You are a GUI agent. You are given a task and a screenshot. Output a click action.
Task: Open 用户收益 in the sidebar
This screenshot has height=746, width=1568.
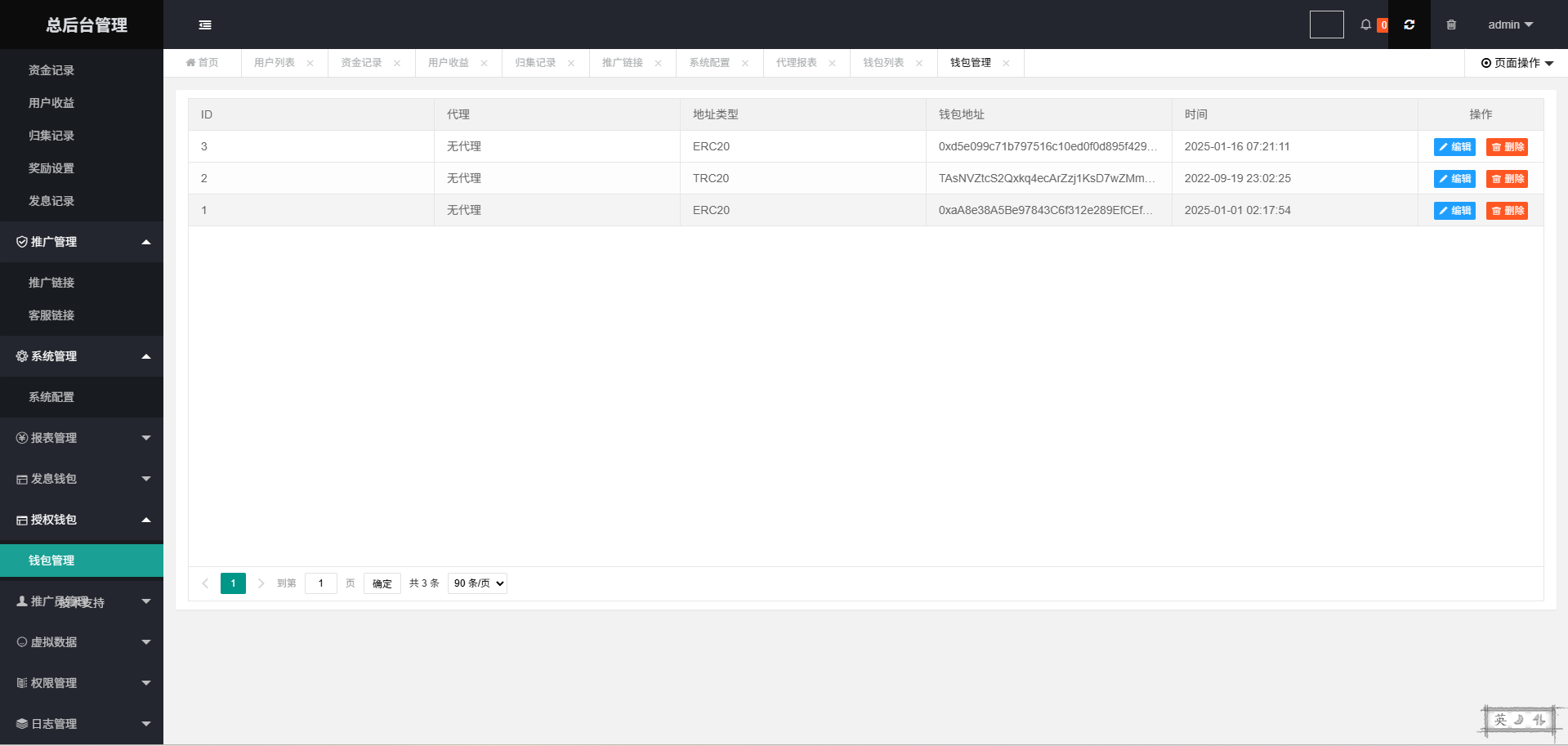tap(82, 103)
